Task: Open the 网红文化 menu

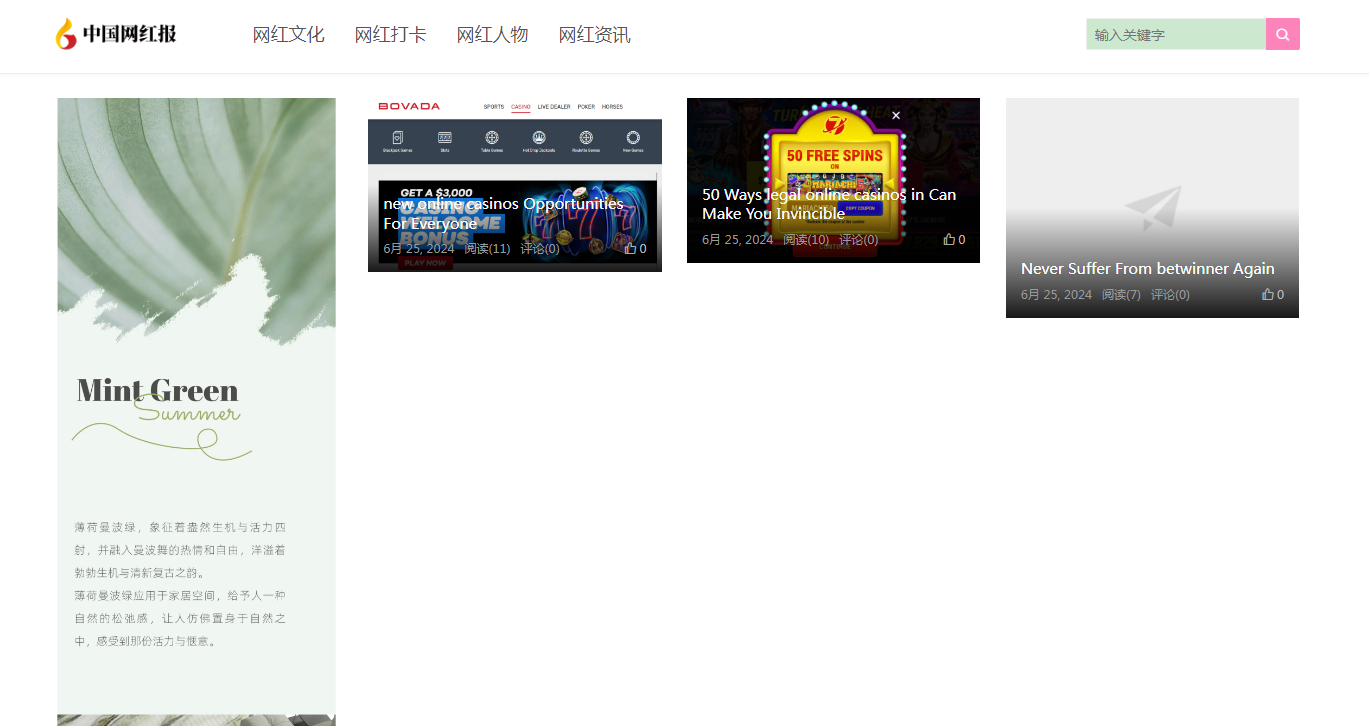Action: coord(289,35)
